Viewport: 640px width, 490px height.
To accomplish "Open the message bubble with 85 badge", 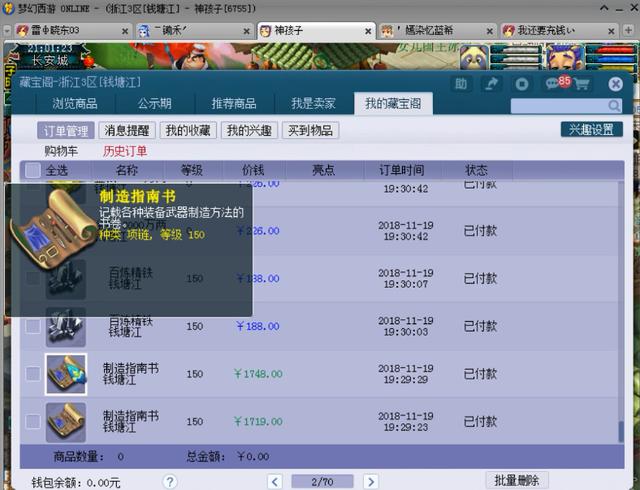I will tap(558, 83).
